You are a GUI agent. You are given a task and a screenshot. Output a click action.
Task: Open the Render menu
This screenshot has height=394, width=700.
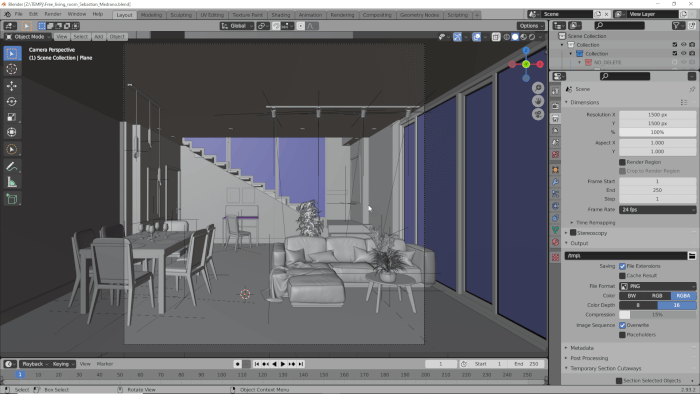(53, 14)
